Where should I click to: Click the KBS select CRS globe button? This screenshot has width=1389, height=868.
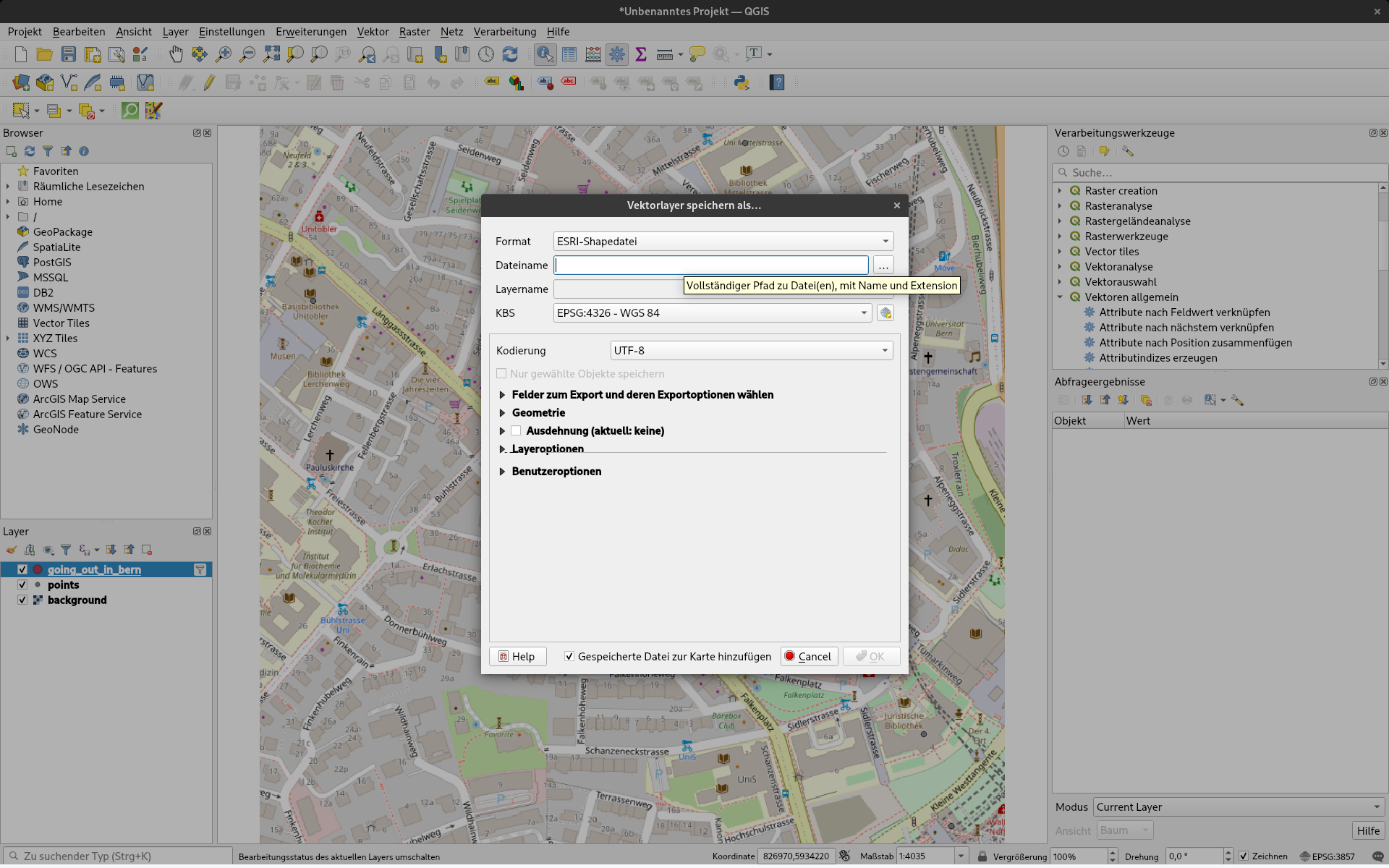tap(885, 313)
